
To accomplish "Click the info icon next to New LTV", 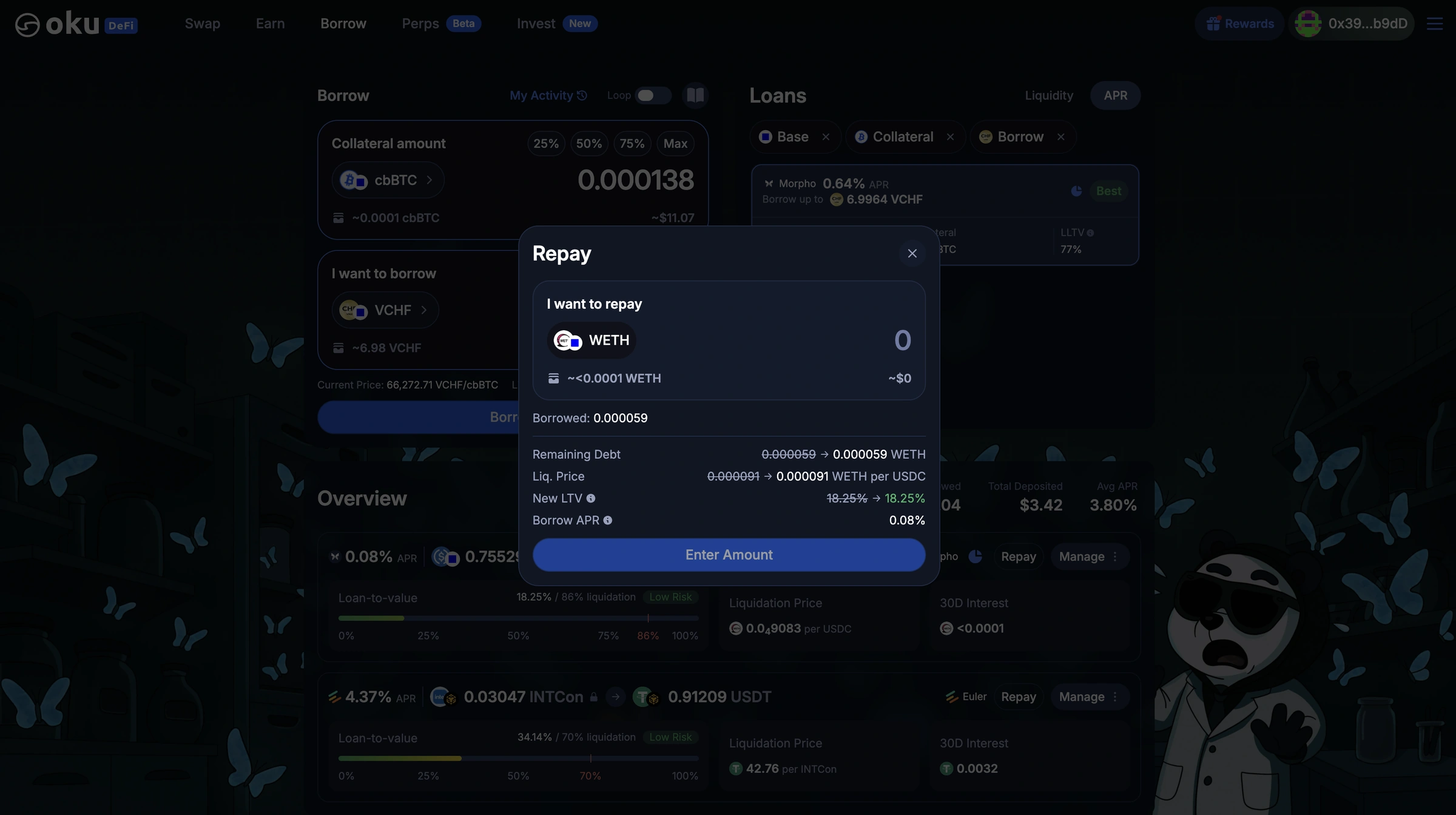I will (591, 498).
